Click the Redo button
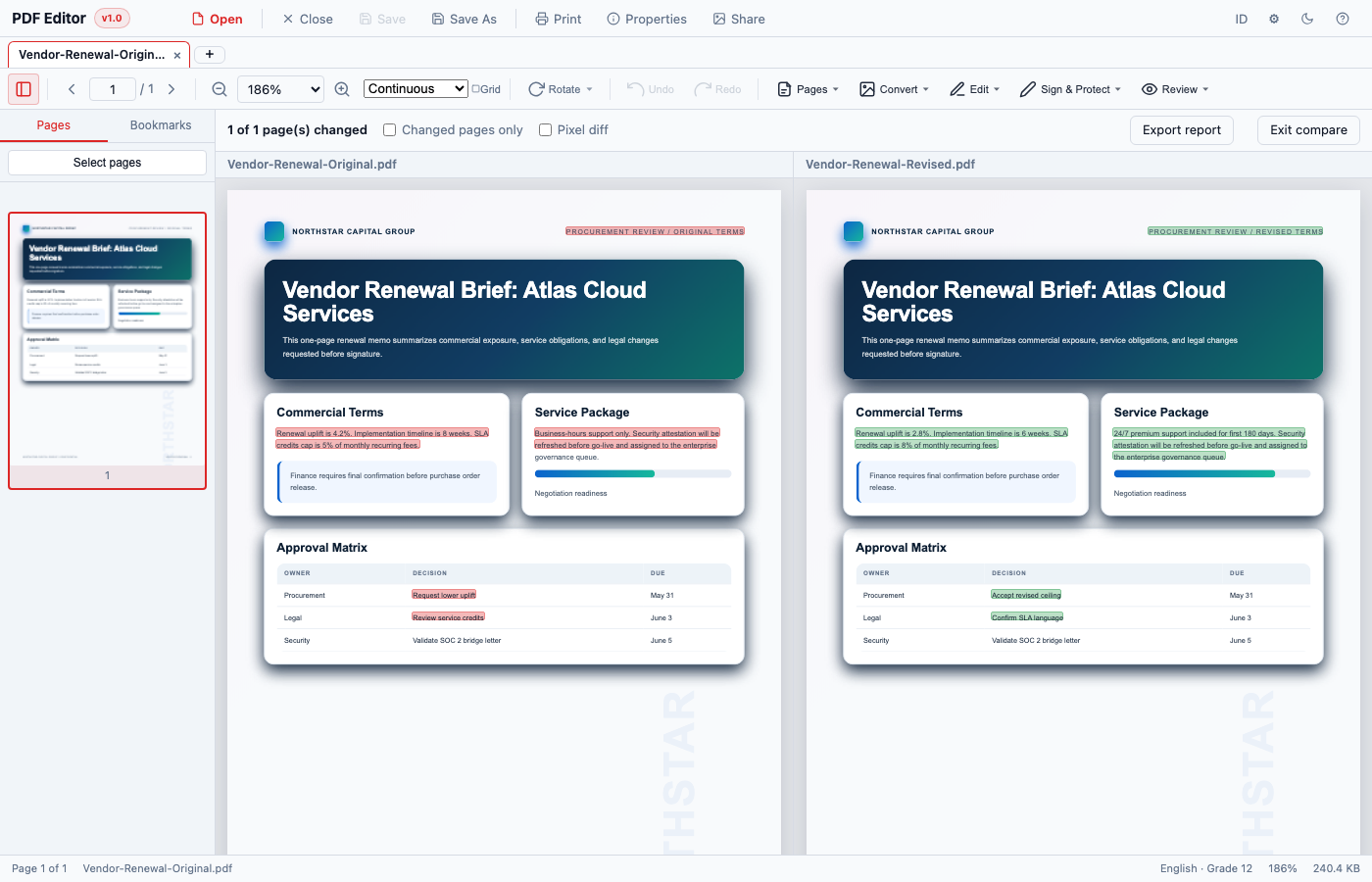1372x882 pixels. 717,89
